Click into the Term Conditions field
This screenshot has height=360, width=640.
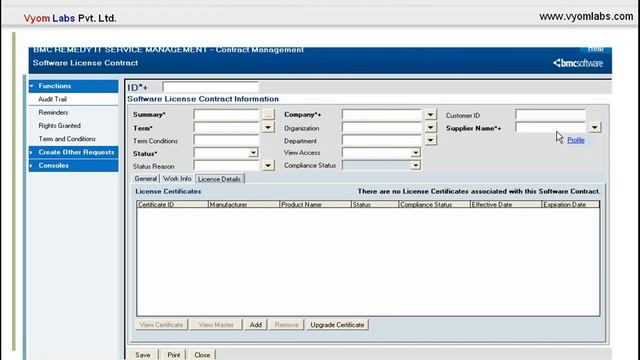(227, 140)
